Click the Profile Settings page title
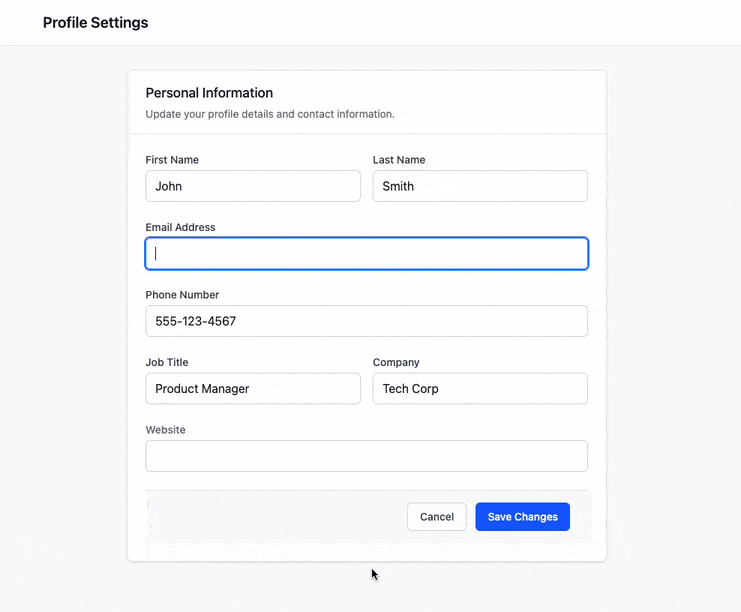The height and width of the screenshot is (612, 741). (x=95, y=22)
